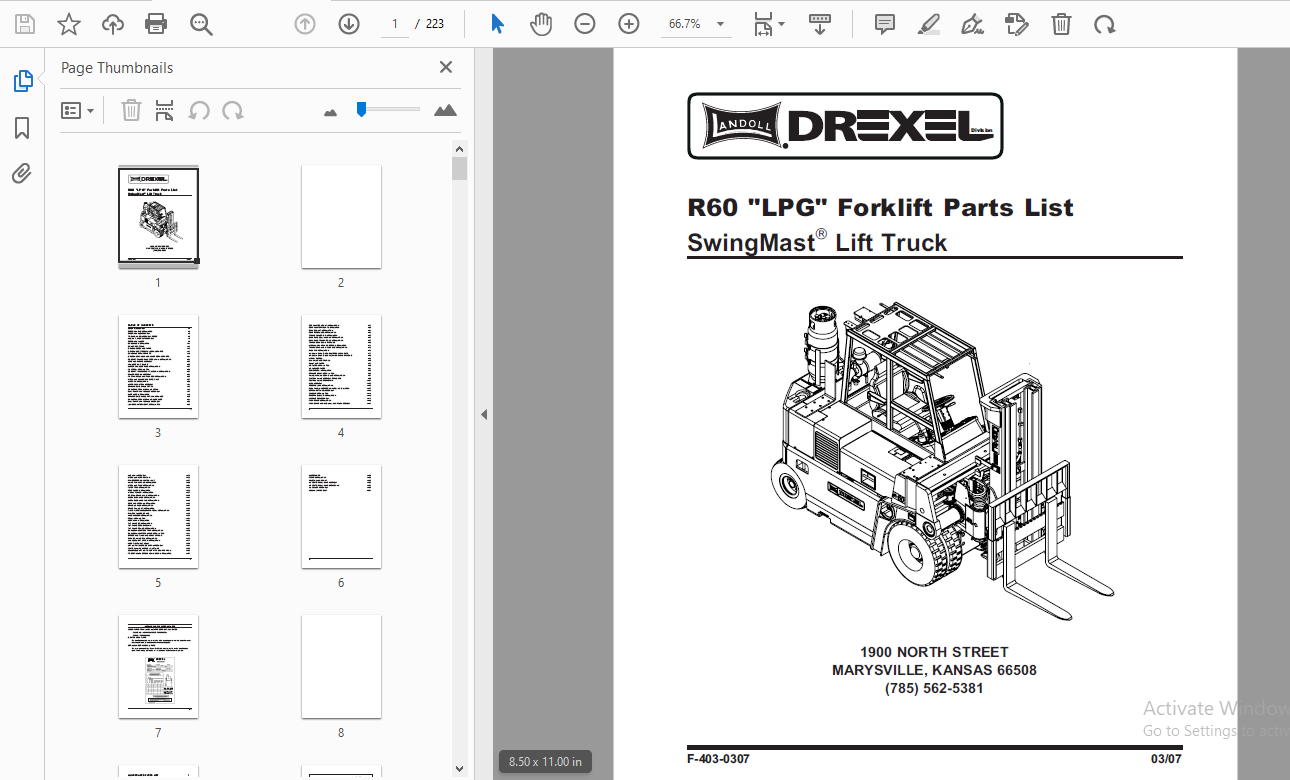Activate the hand pan tool
The image size is (1290, 780).
[541, 24]
